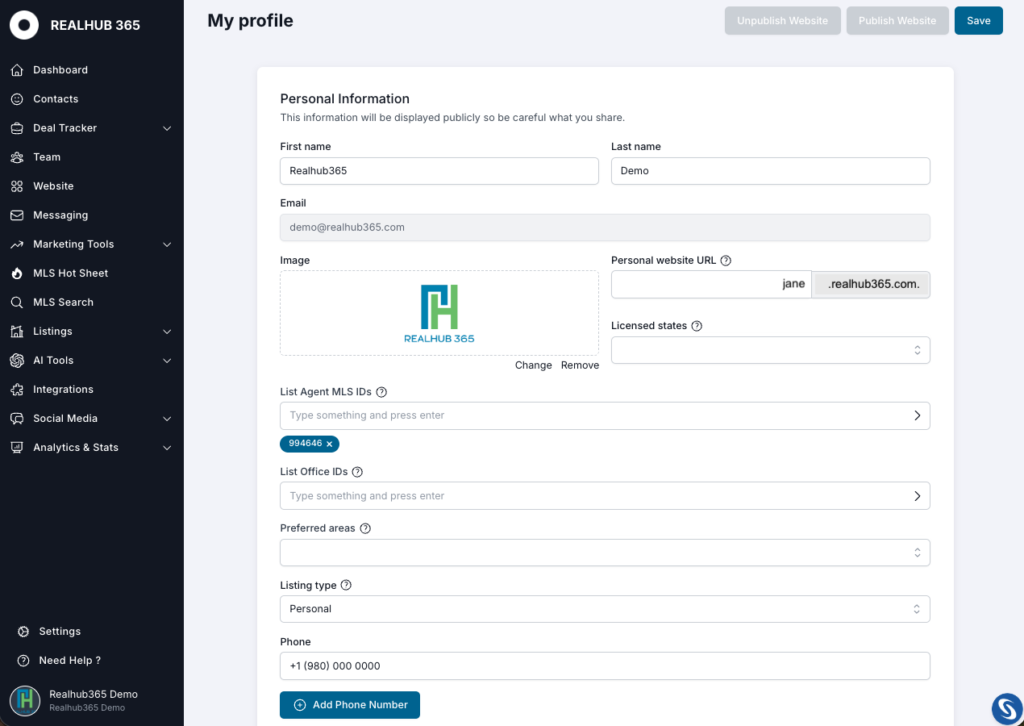This screenshot has height=726, width=1024.
Task: Remove the 994646 MLS ID tag
Action: coord(329,444)
